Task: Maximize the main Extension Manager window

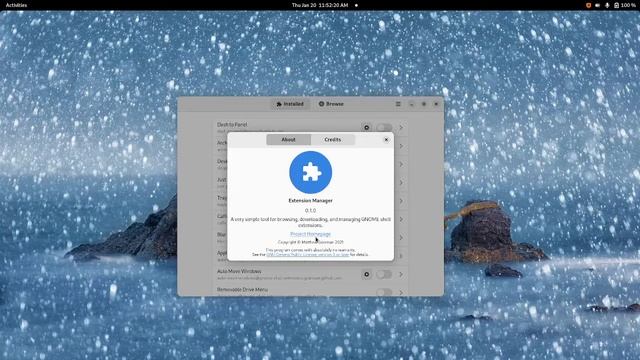Action: click(424, 104)
